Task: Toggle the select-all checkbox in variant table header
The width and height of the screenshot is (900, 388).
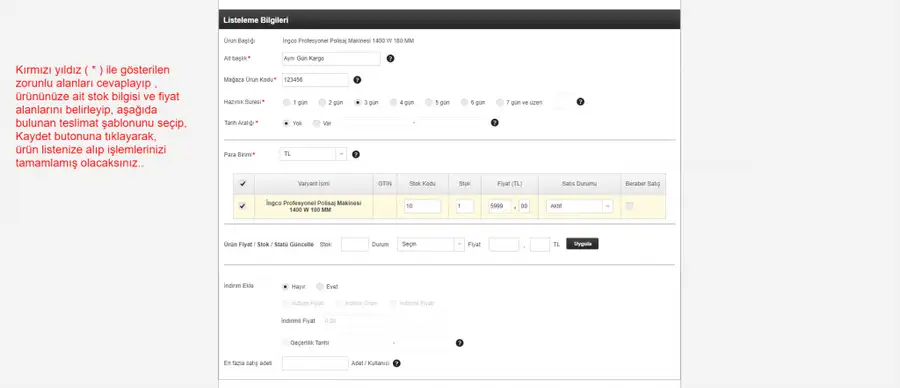Action: (242, 184)
